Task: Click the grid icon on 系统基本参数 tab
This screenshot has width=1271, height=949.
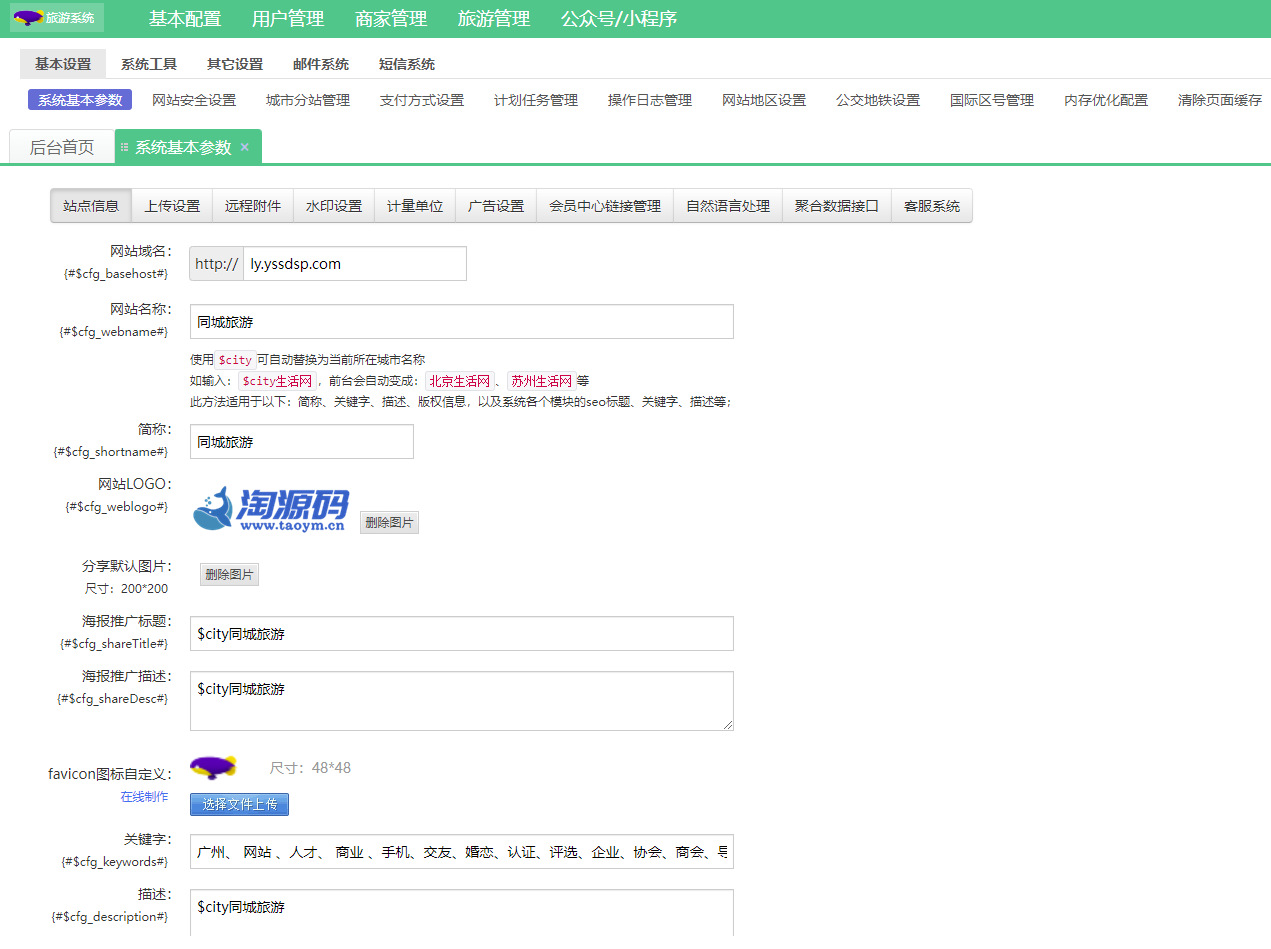Action: coord(125,147)
